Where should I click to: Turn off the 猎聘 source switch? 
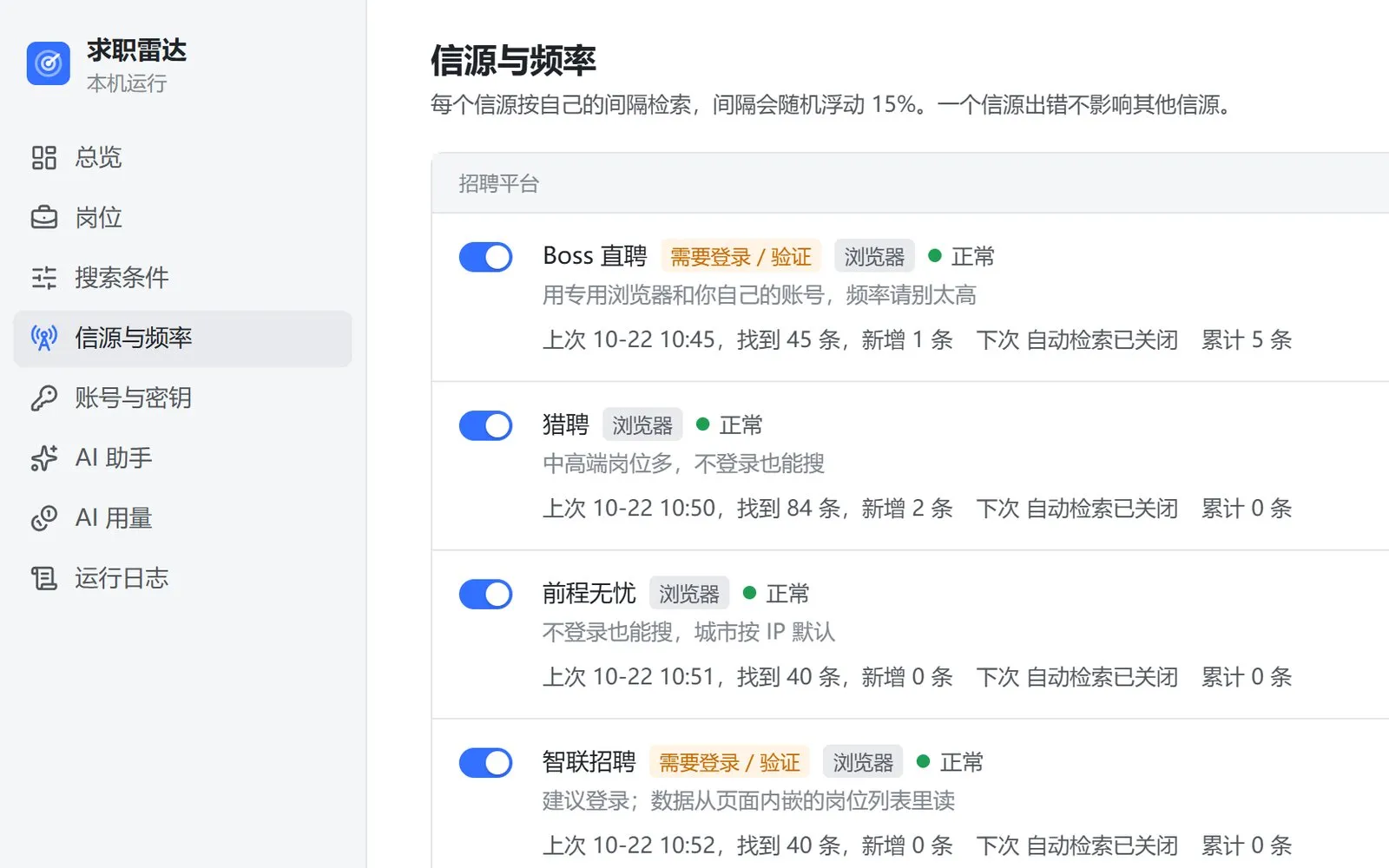click(x=485, y=425)
